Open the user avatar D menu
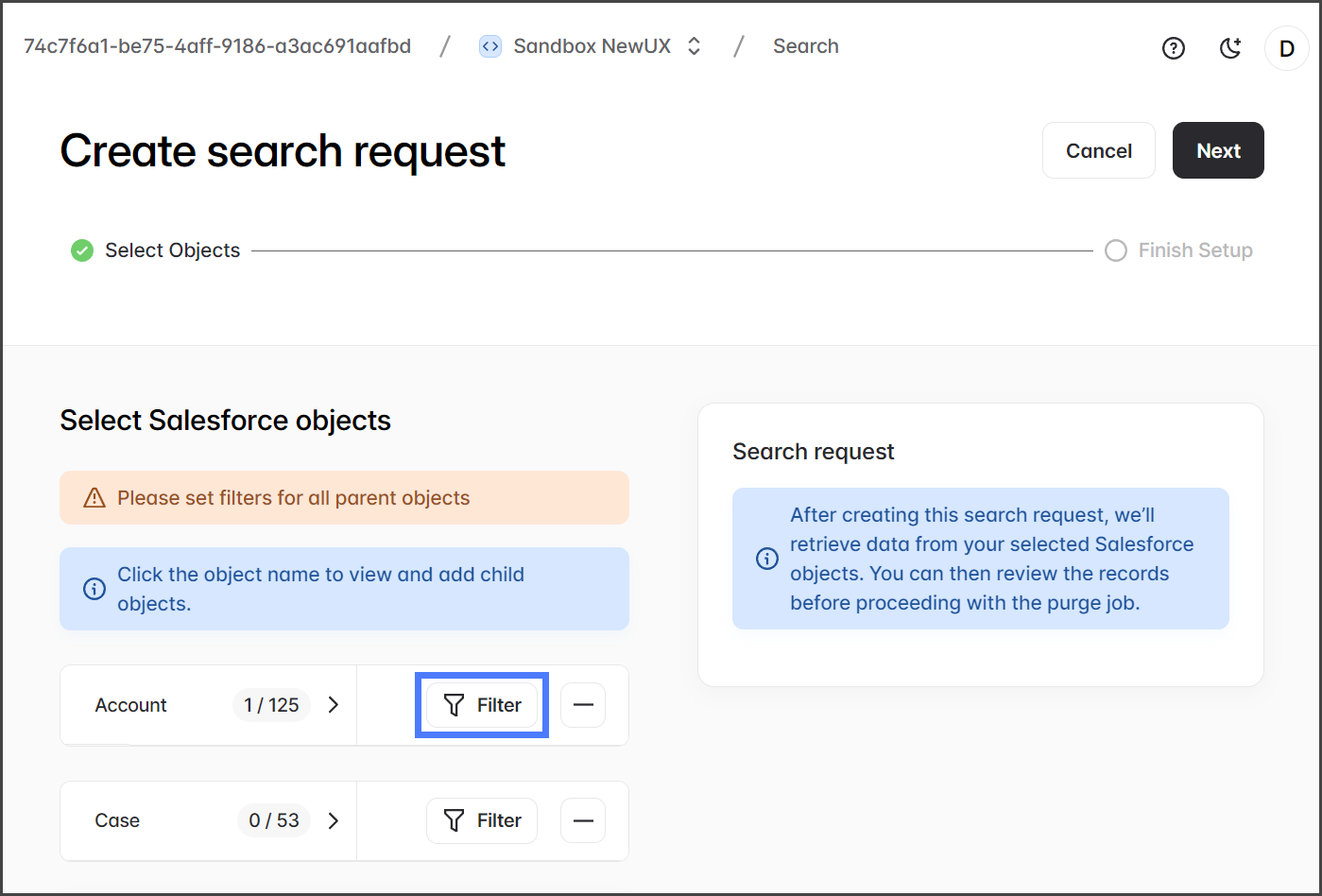 point(1286,48)
